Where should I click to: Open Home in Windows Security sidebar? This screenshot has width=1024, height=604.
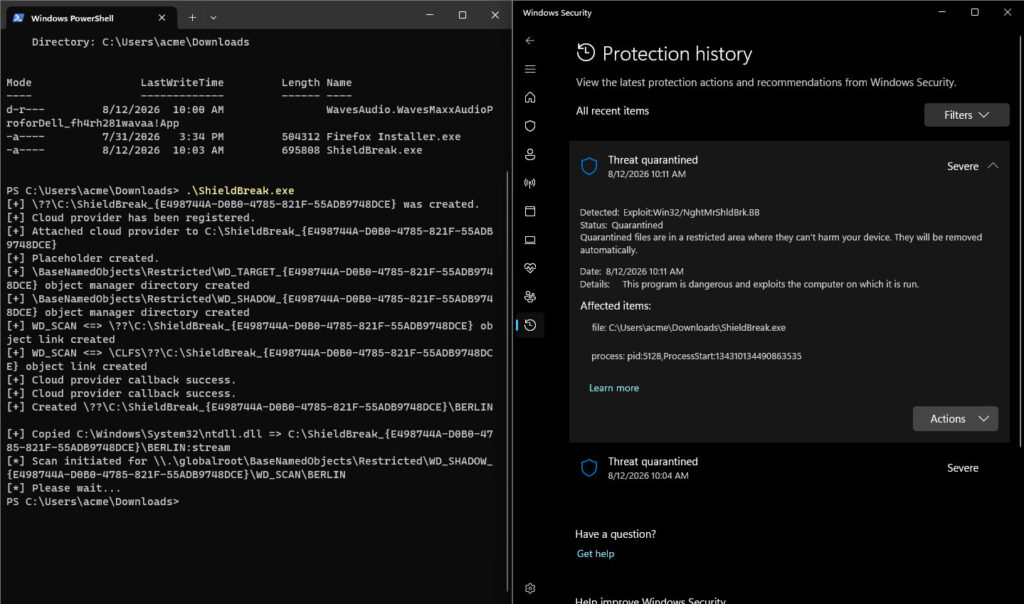point(530,97)
